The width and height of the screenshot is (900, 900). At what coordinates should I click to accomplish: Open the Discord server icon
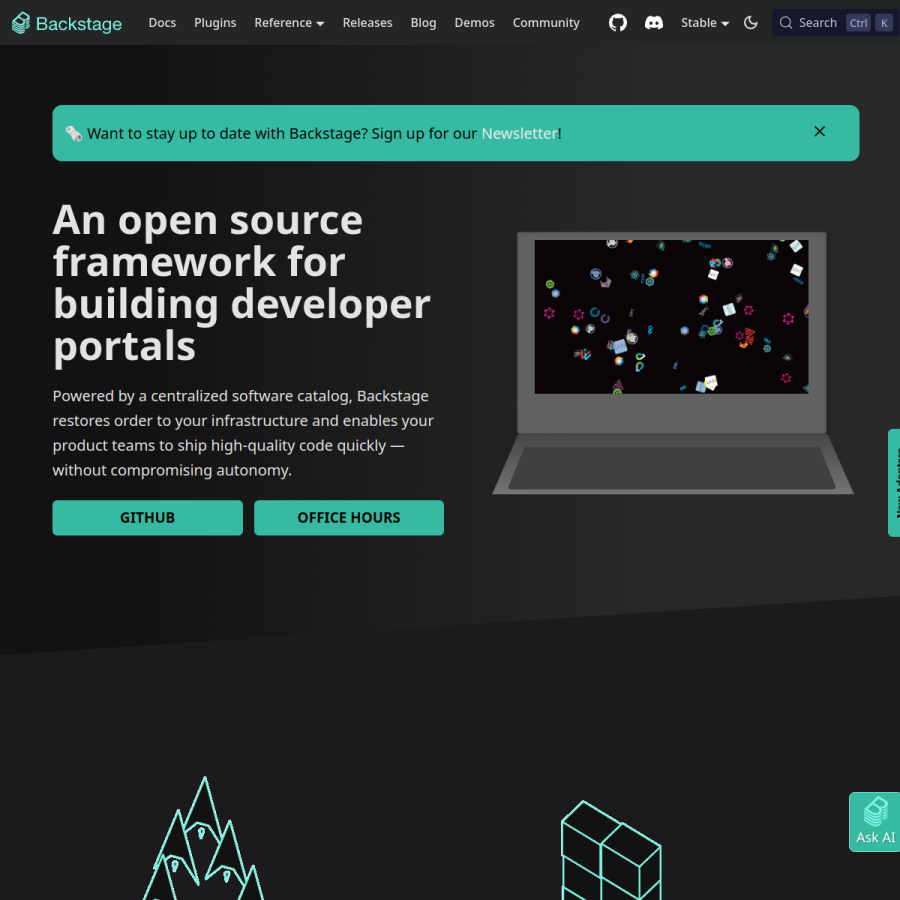pyautogui.click(x=654, y=23)
